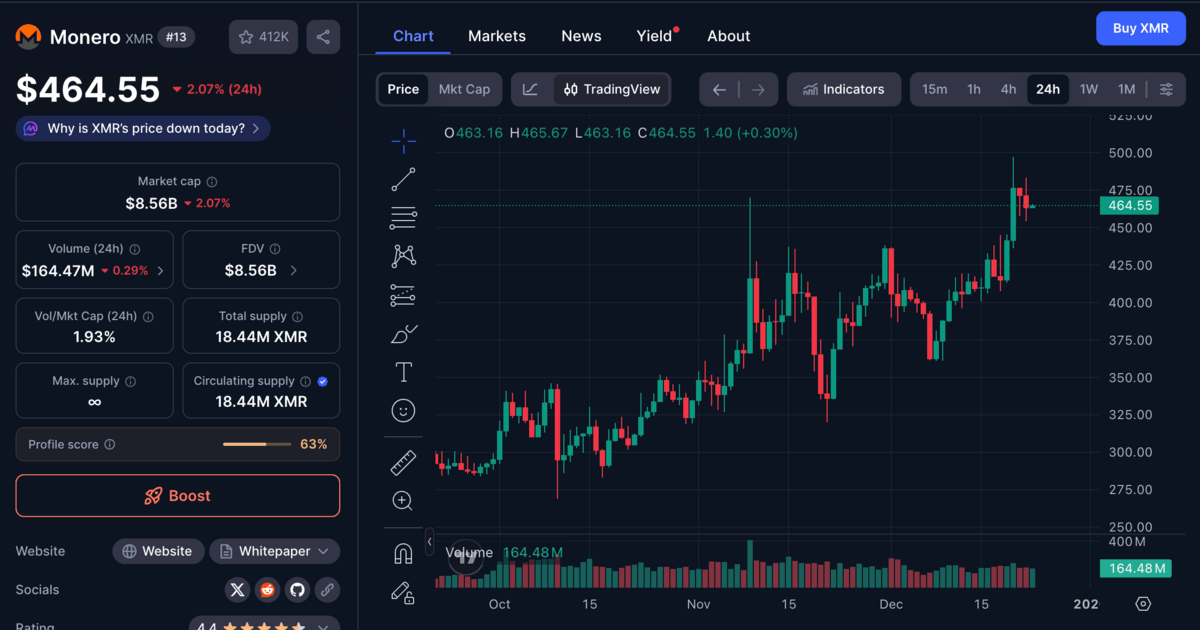
Task: Select the Mkt Cap chart toggle
Action: tap(464, 89)
